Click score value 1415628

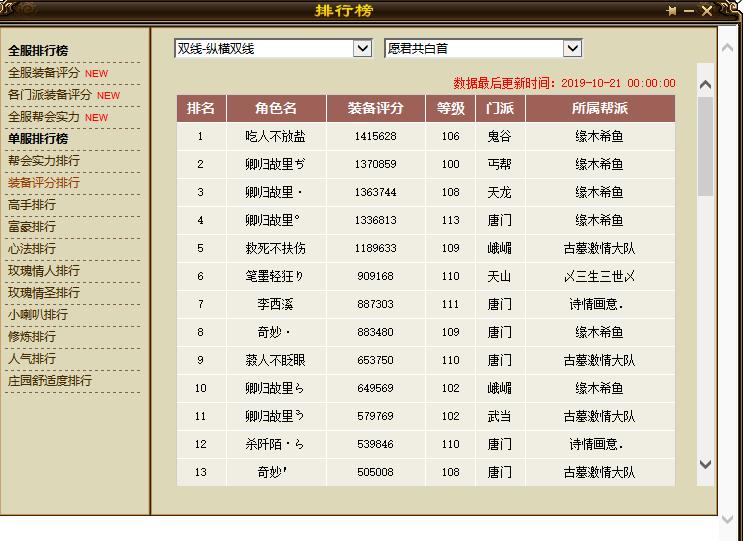375,136
